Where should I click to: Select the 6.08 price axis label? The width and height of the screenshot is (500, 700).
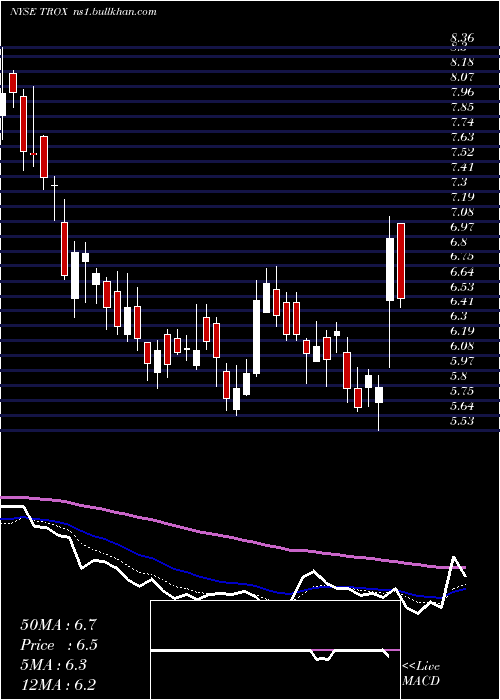462,346
